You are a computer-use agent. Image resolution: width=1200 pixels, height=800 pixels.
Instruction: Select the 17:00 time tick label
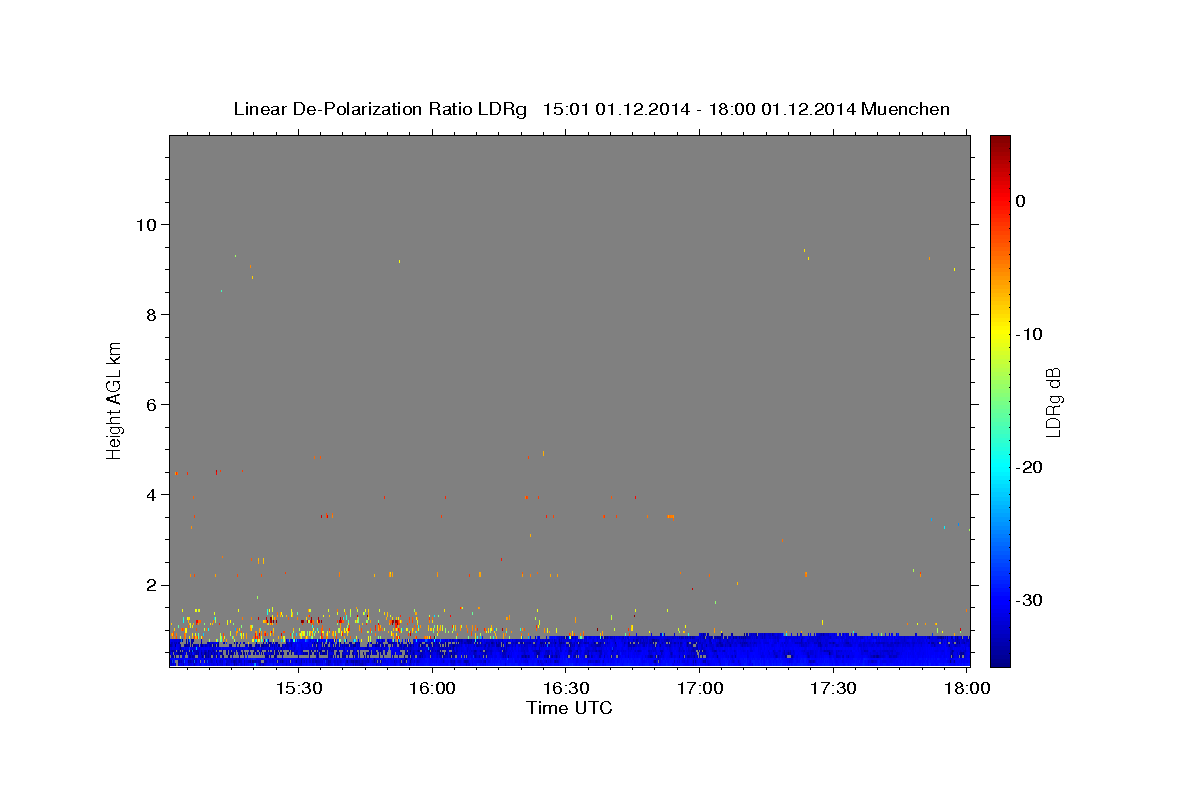point(700,689)
